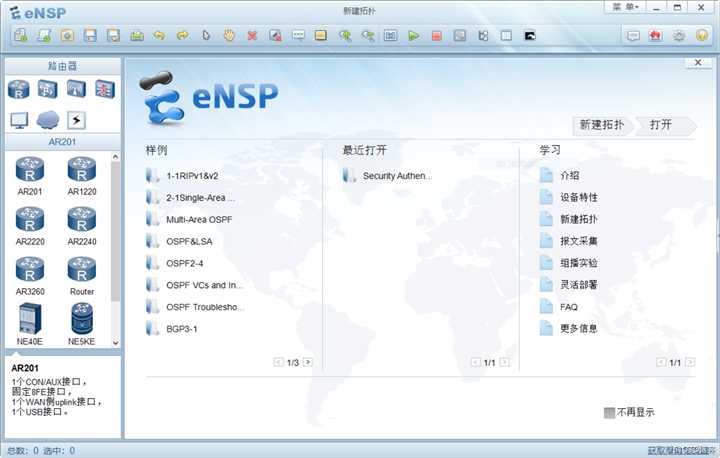Select the switch device category icon
720x458 pixels.
tap(47, 89)
